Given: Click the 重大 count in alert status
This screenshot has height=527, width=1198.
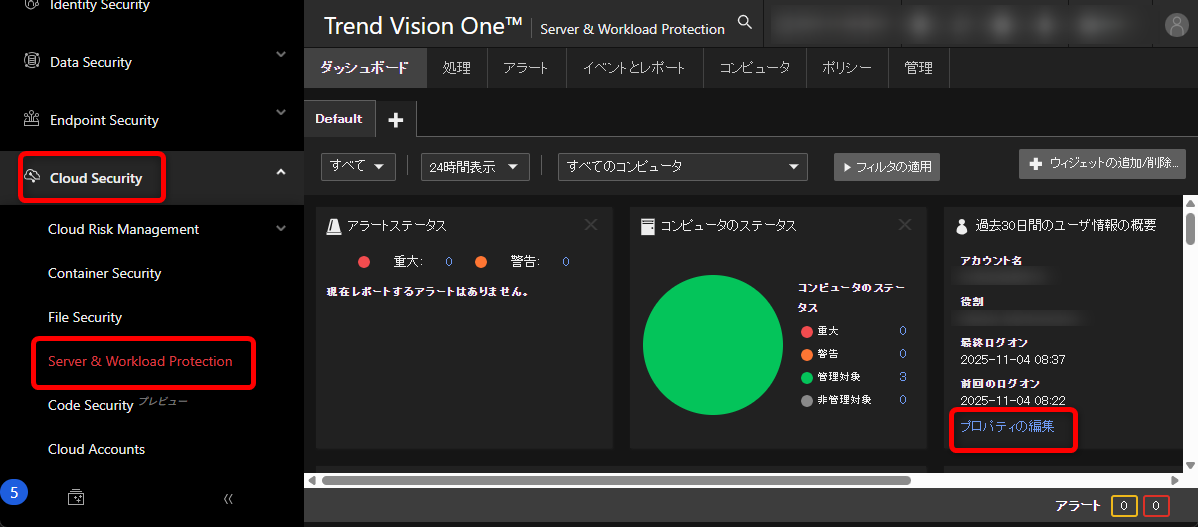Looking at the screenshot, I should [448, 262].
